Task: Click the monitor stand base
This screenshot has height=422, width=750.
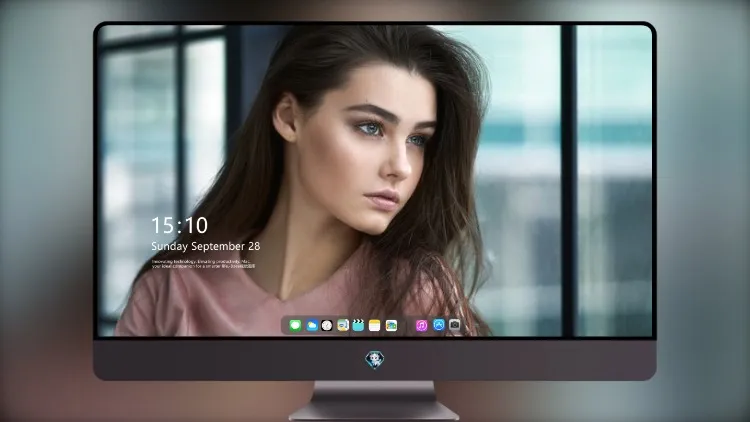Action: pyautogui.click(x=374, y=411)
